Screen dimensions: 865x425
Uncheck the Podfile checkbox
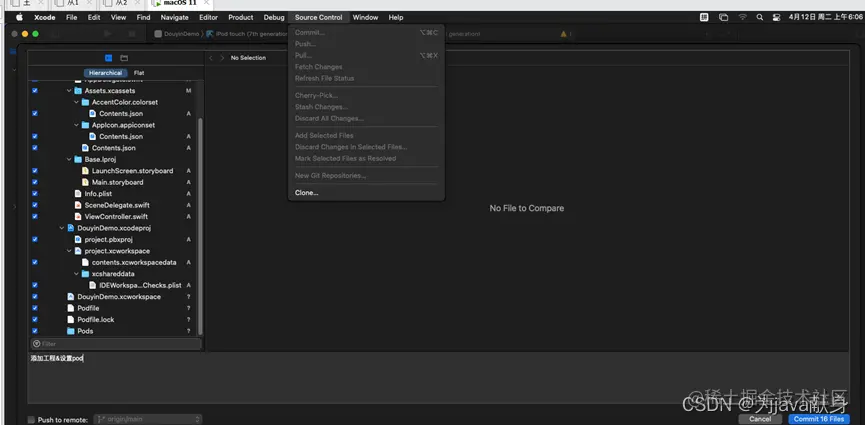click(35, 308)
